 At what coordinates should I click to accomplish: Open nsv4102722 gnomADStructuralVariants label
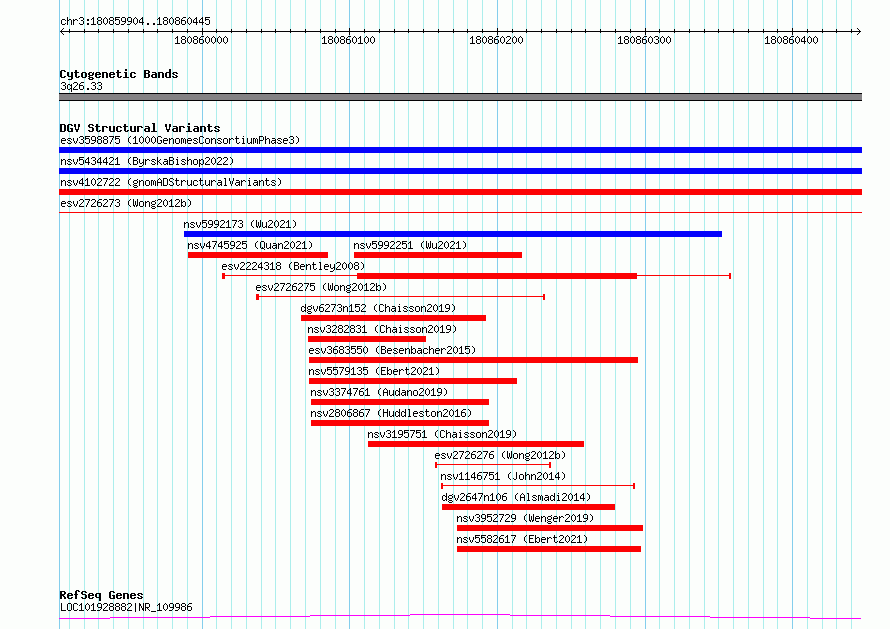click(x=171, y=182)
